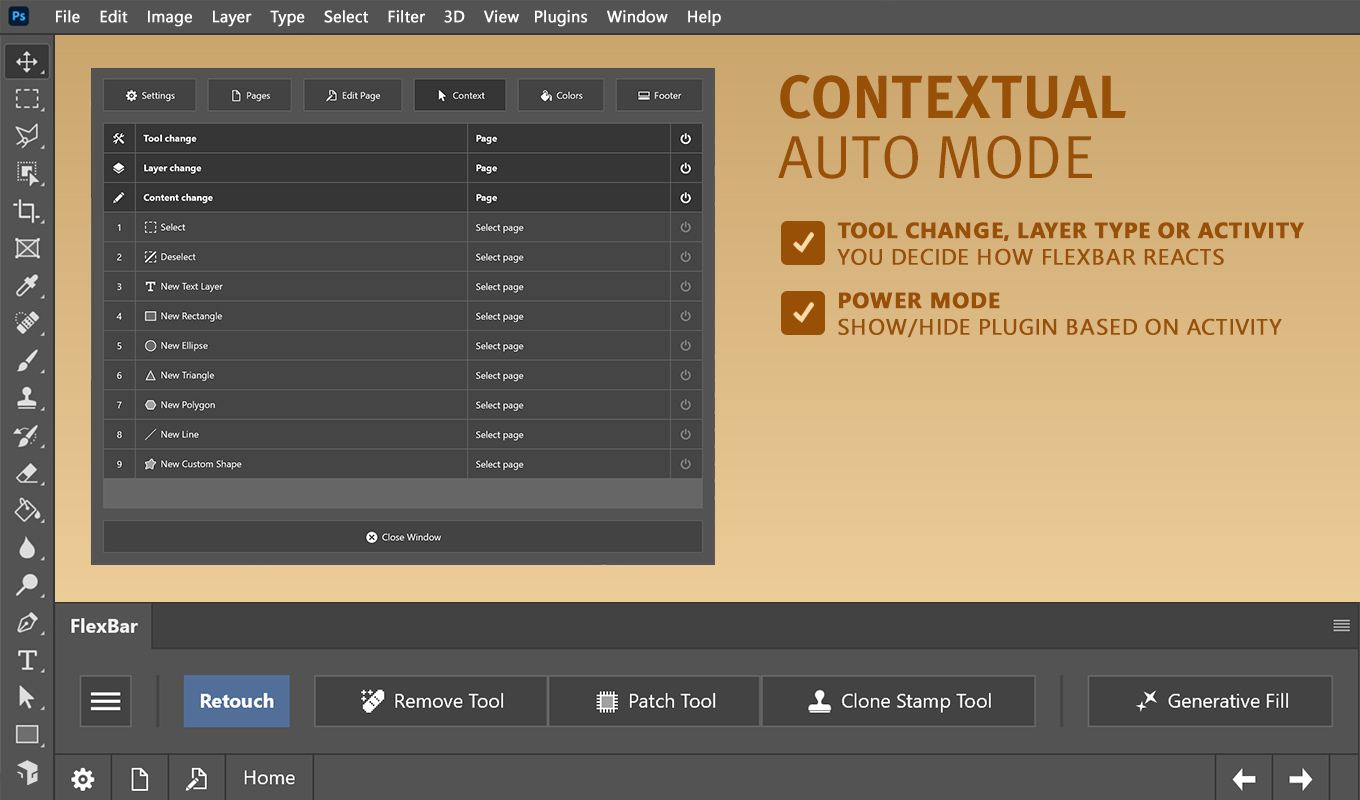Open Select page dropdown for Deselect row
Image resolution: width=1360 pixels, height=800 pixels.
pyautogui.click(x=569, y=257)
